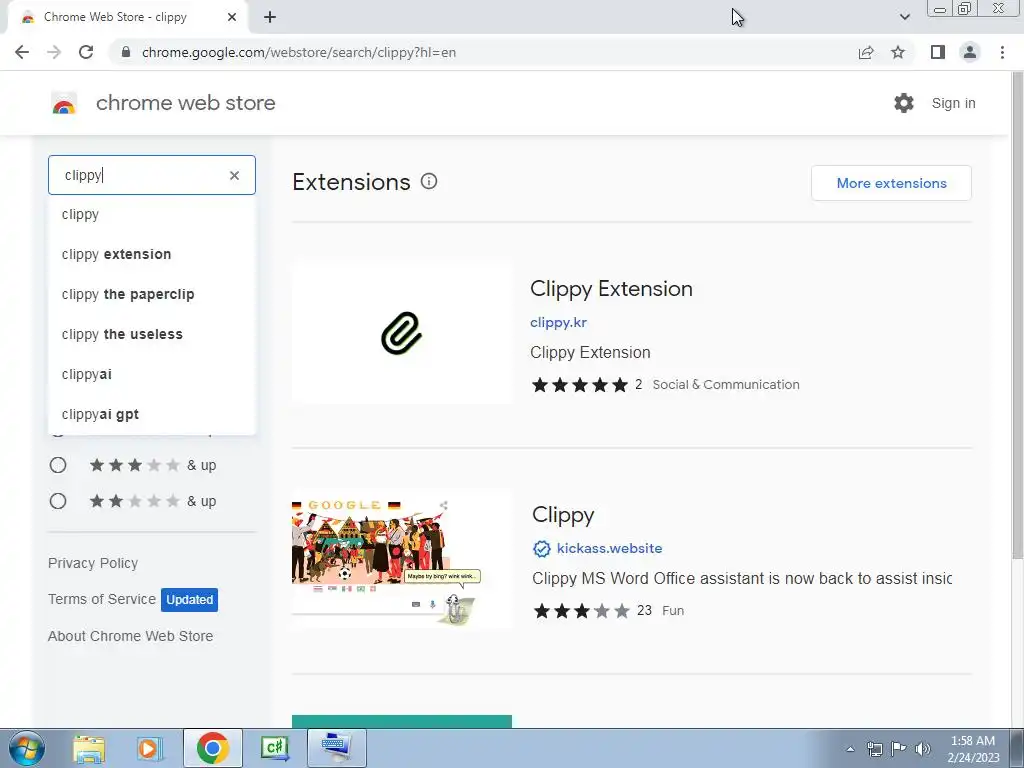The width and height of the screenshot is (1024, 768).
Task: Choose suggestion 'clippyai gpt'
Action: [x=152, y=414]
